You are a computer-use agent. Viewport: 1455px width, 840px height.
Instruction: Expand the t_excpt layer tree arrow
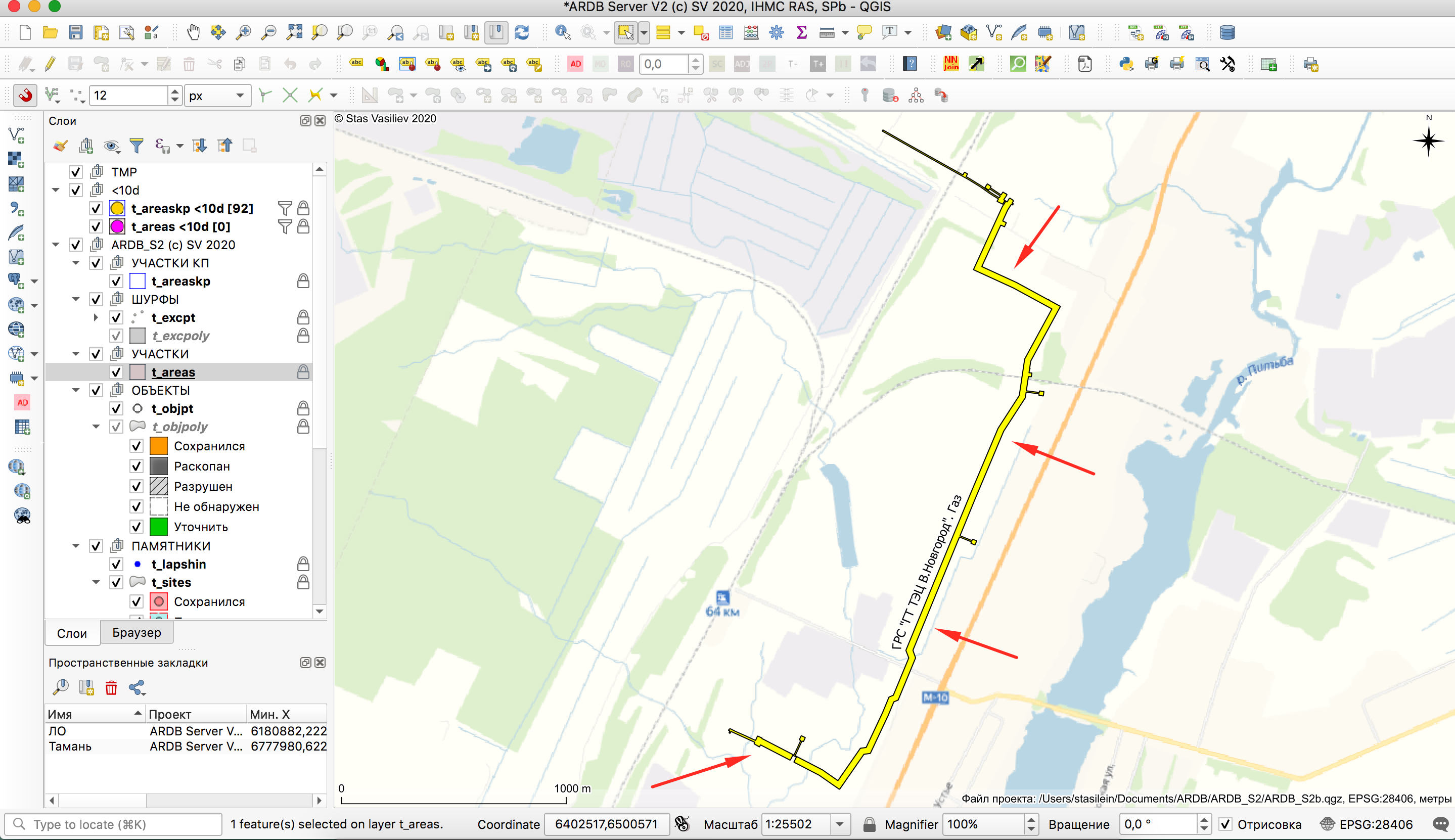pos(96,317)
